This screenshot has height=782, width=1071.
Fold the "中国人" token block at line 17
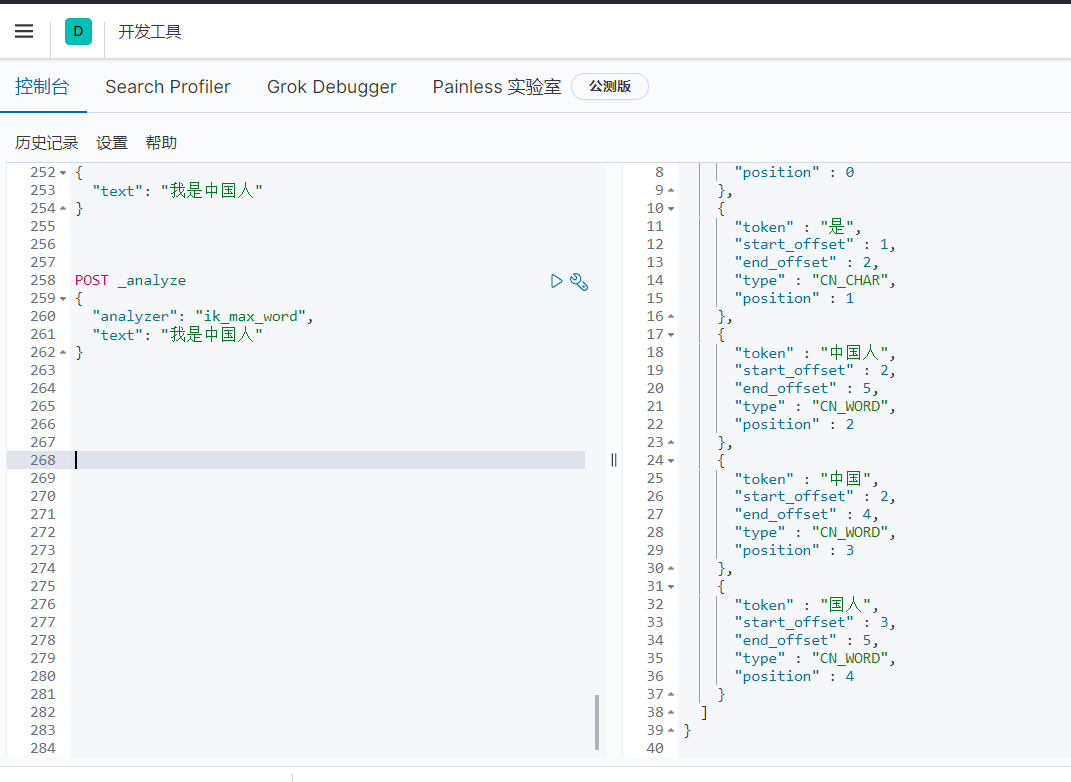[671, 335]
